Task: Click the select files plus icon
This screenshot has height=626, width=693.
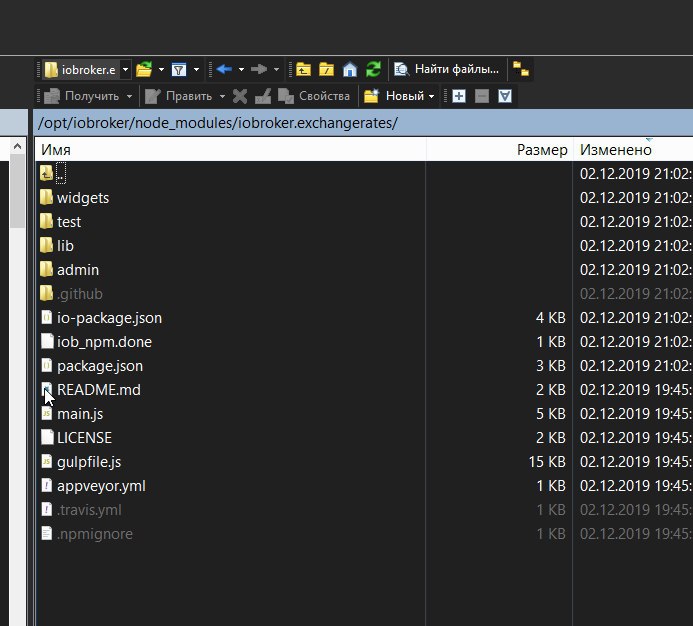Action: coord(459,96)
